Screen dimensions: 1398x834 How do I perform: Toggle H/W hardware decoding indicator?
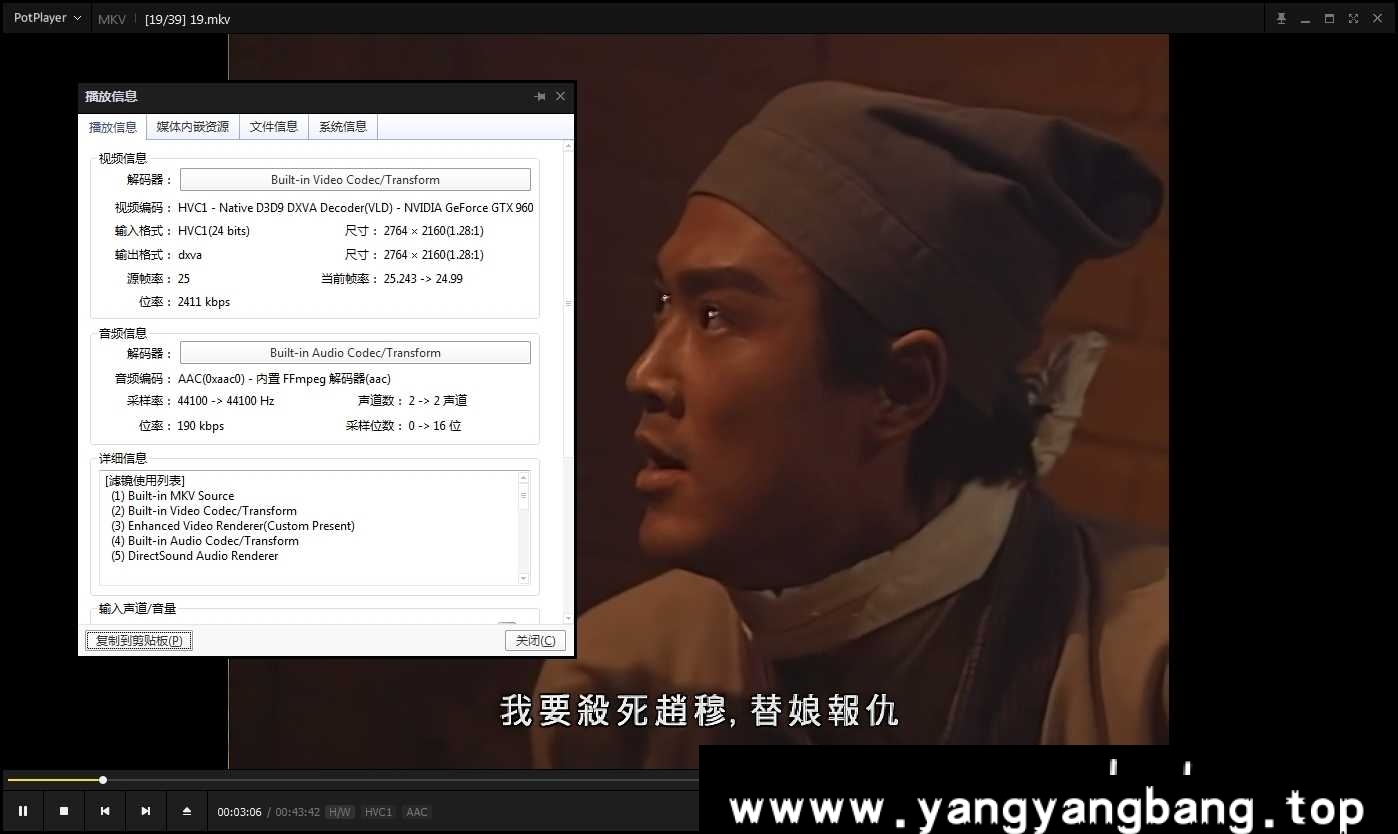coord(340,812)
